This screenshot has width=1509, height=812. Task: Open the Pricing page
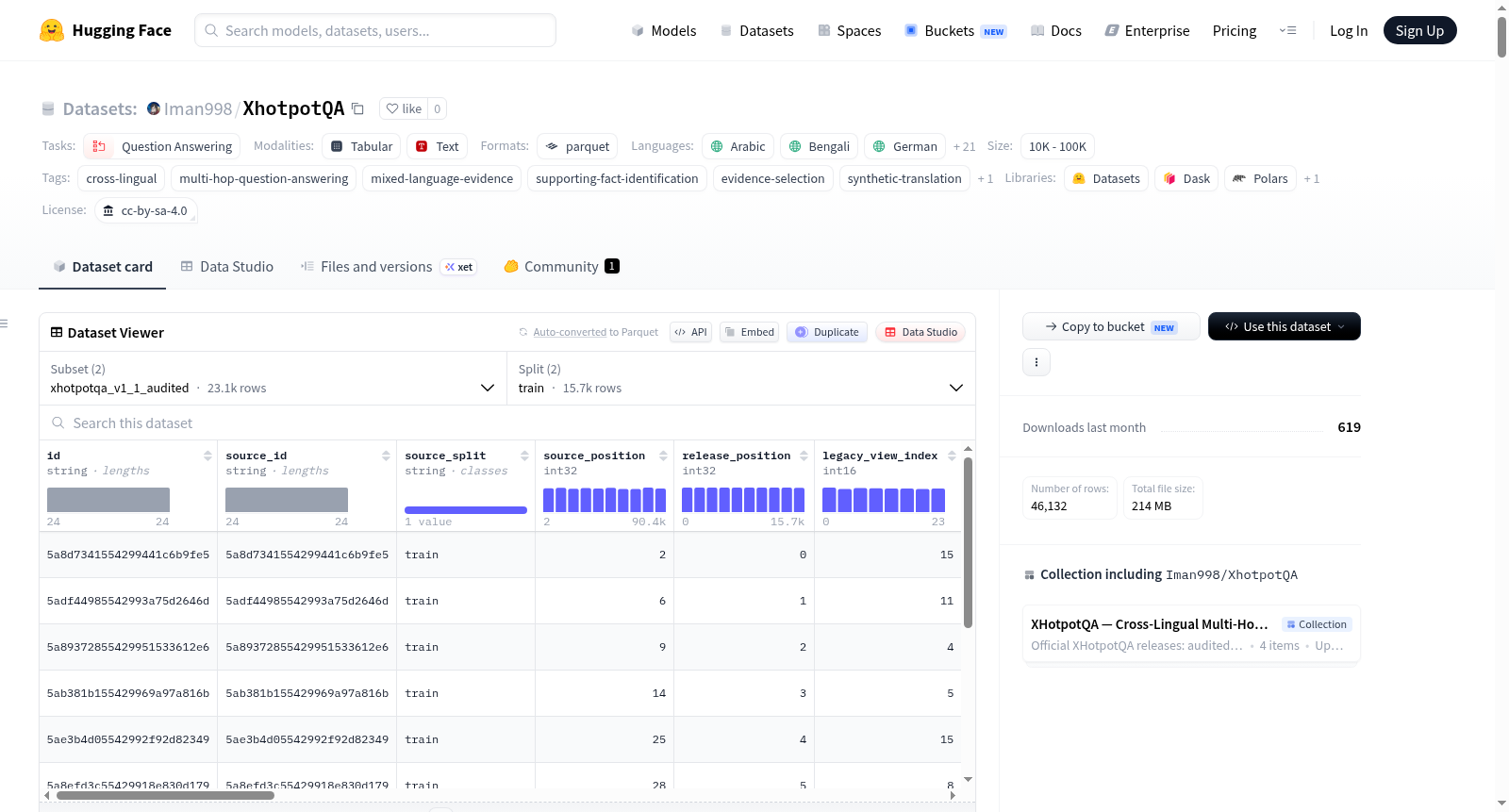click(x=1235, y=30)
